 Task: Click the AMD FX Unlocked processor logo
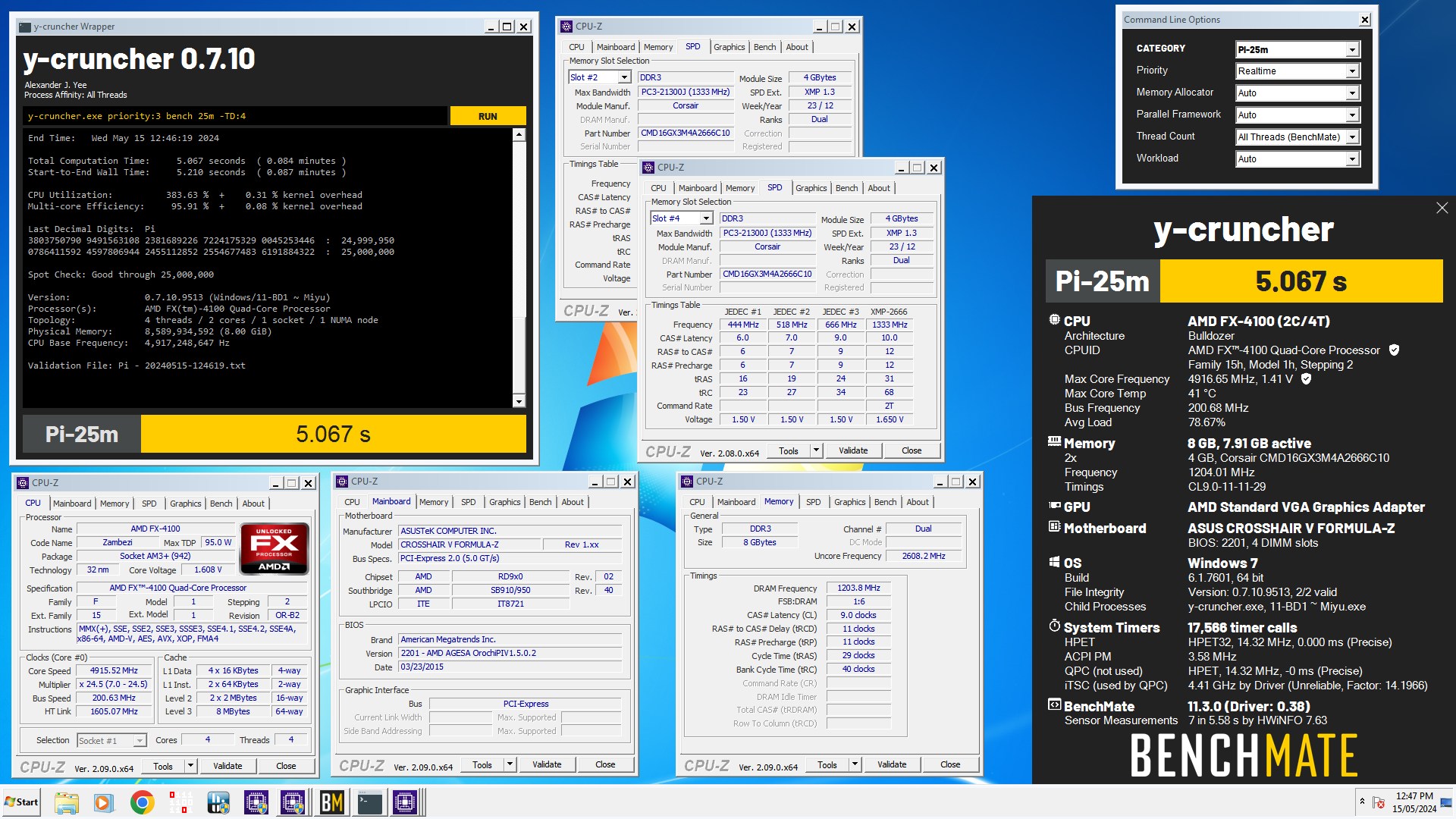coord(274,548)
